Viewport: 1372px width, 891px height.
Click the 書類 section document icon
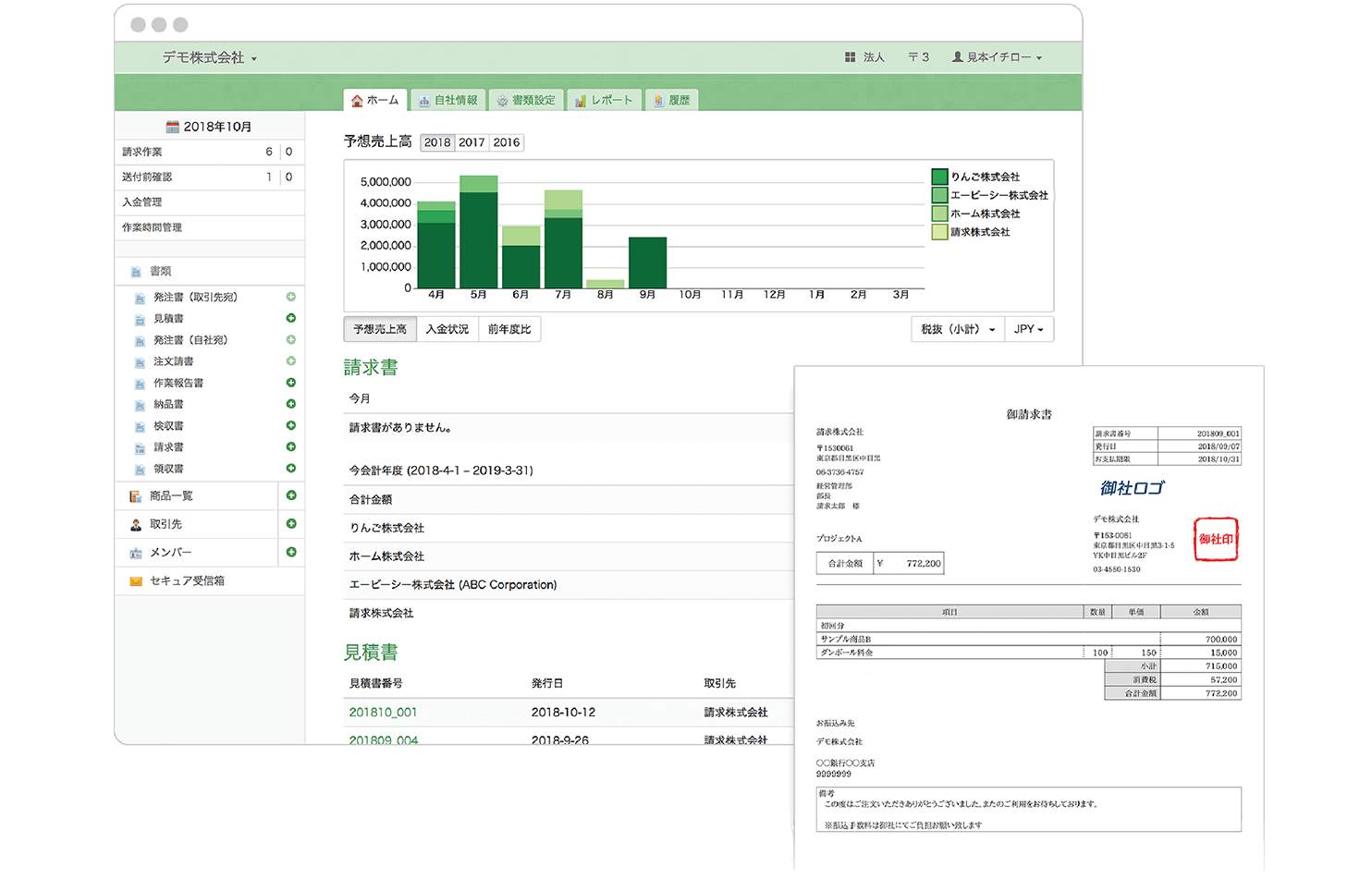click(136, 272)
